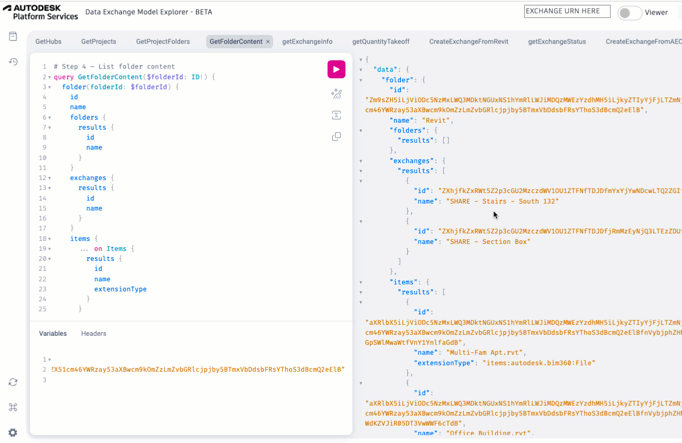Viewport: 682px width, 443px height.
Task: Collapse the "data" node in response
Action: tap(361, 70)
